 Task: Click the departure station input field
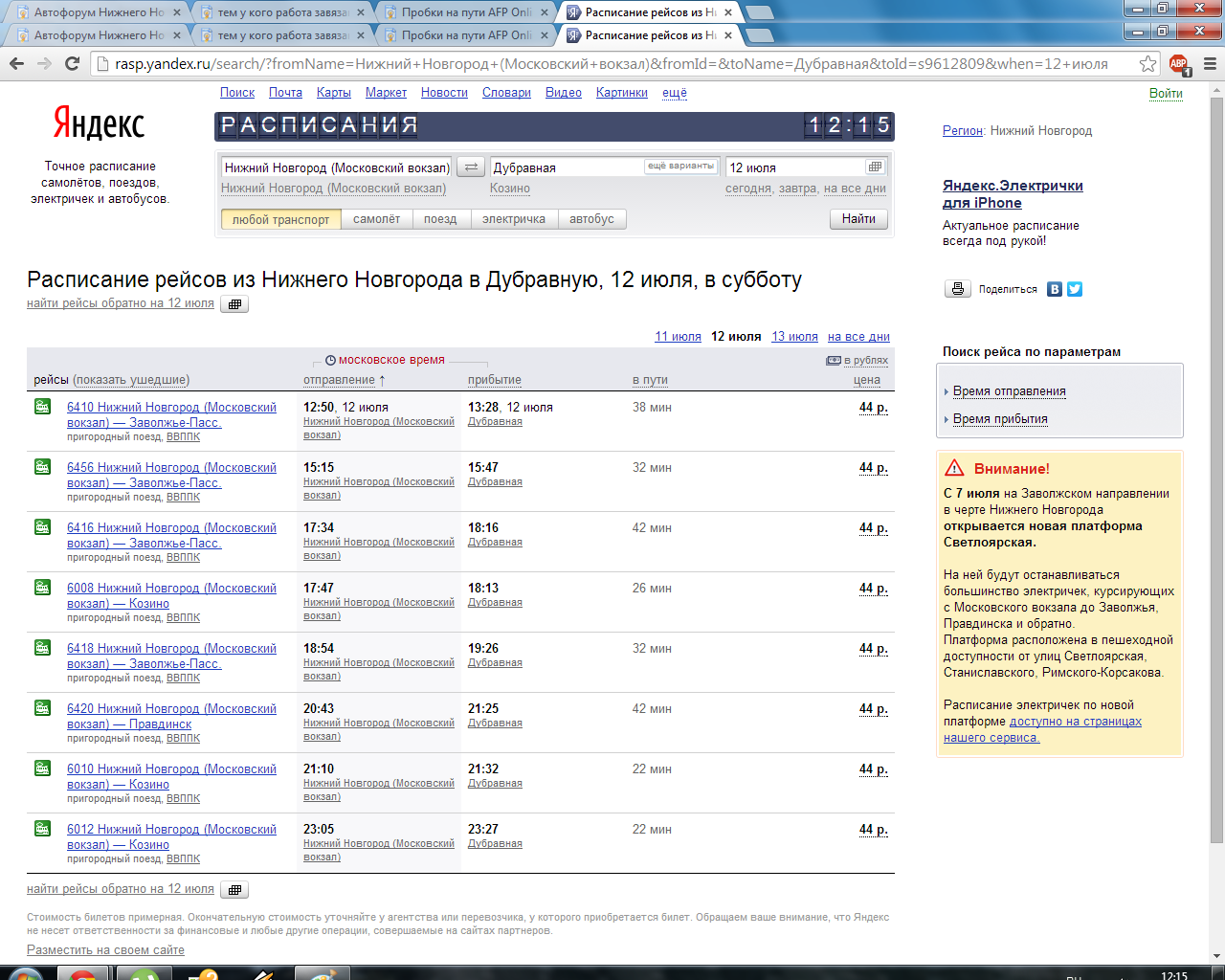point(336,167)
